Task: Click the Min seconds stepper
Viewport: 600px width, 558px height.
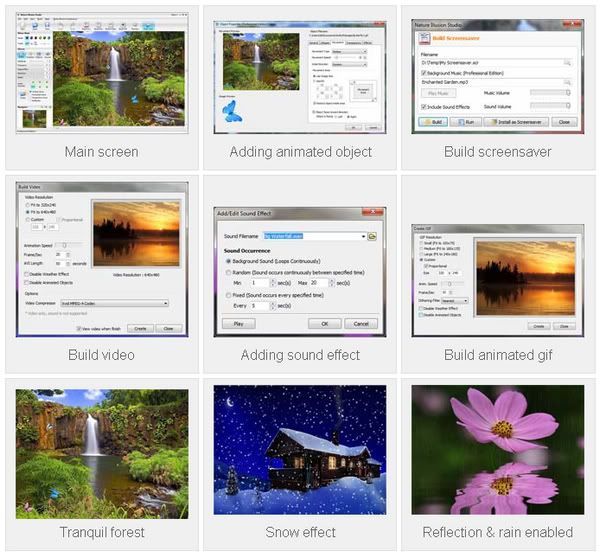Action: pos(273,283)
